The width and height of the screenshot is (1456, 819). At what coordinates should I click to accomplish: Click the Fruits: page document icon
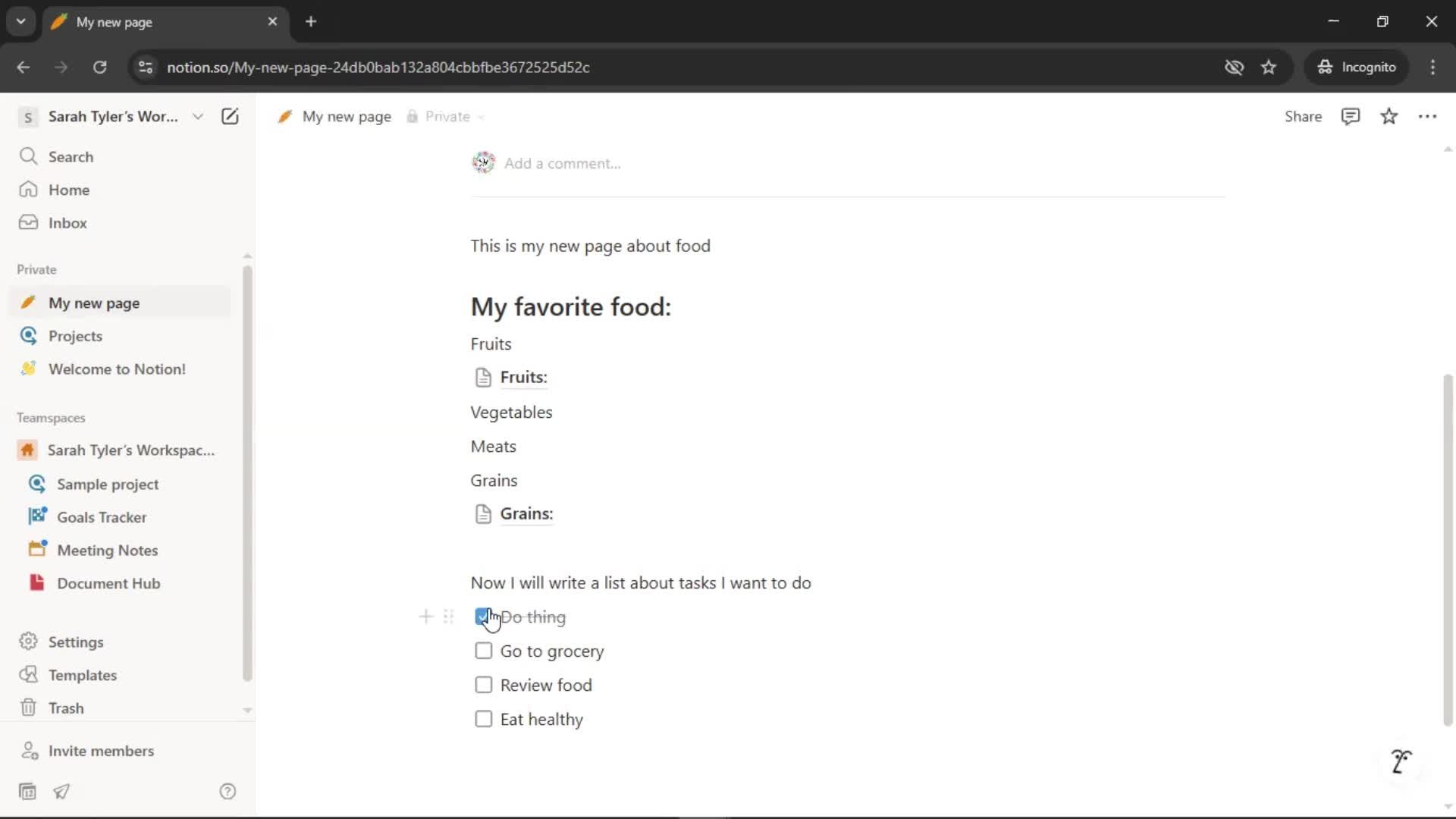pyautogui.click(x=483, y=377)
